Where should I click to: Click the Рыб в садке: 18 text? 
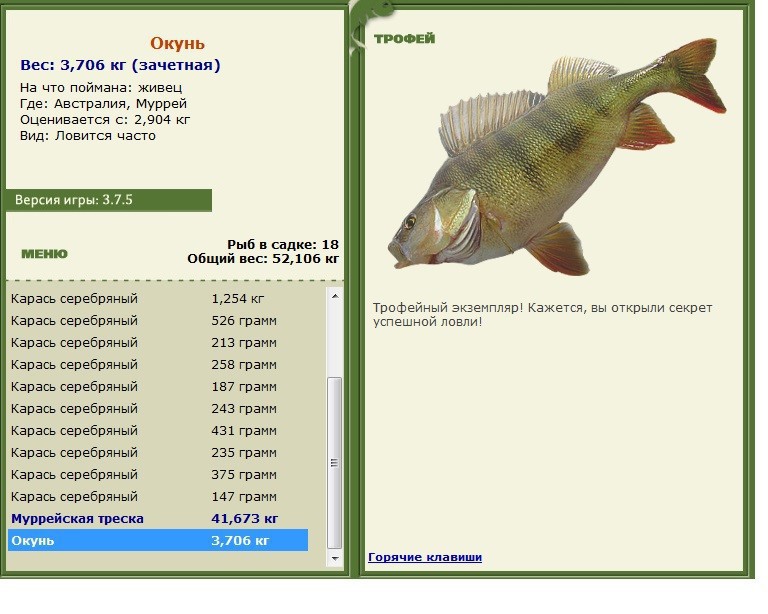coord(283,244)
